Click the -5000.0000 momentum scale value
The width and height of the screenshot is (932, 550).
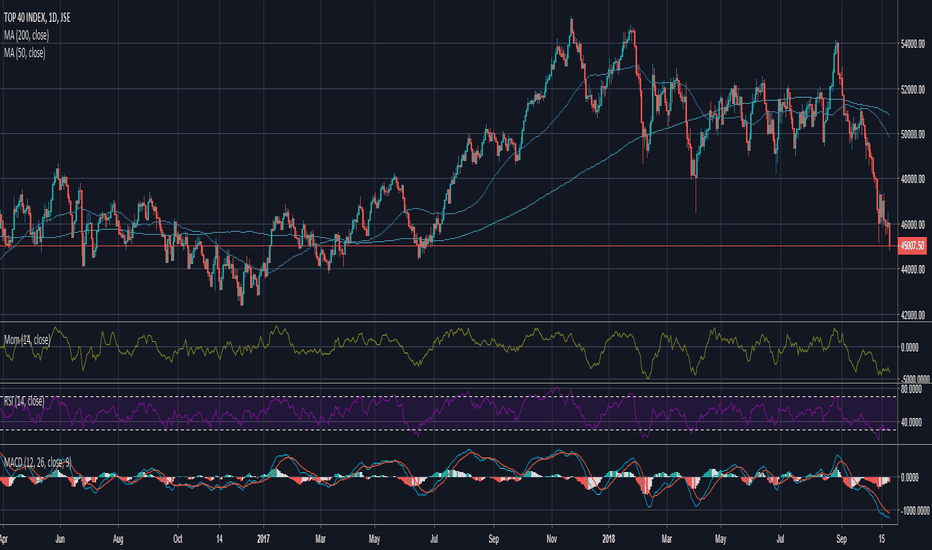click(x=915, y=379)
